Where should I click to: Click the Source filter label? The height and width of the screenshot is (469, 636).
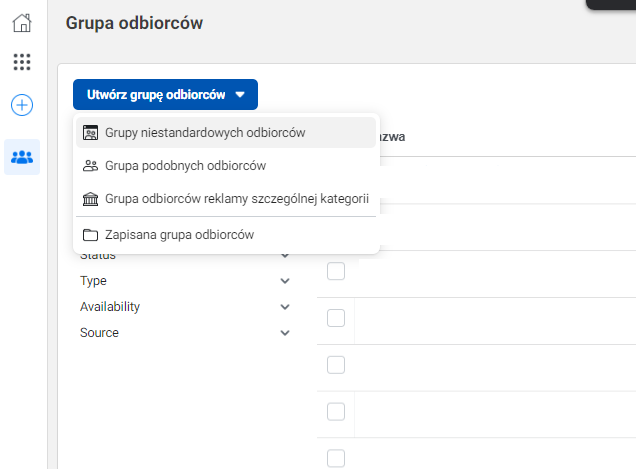[x=99, y=333]
